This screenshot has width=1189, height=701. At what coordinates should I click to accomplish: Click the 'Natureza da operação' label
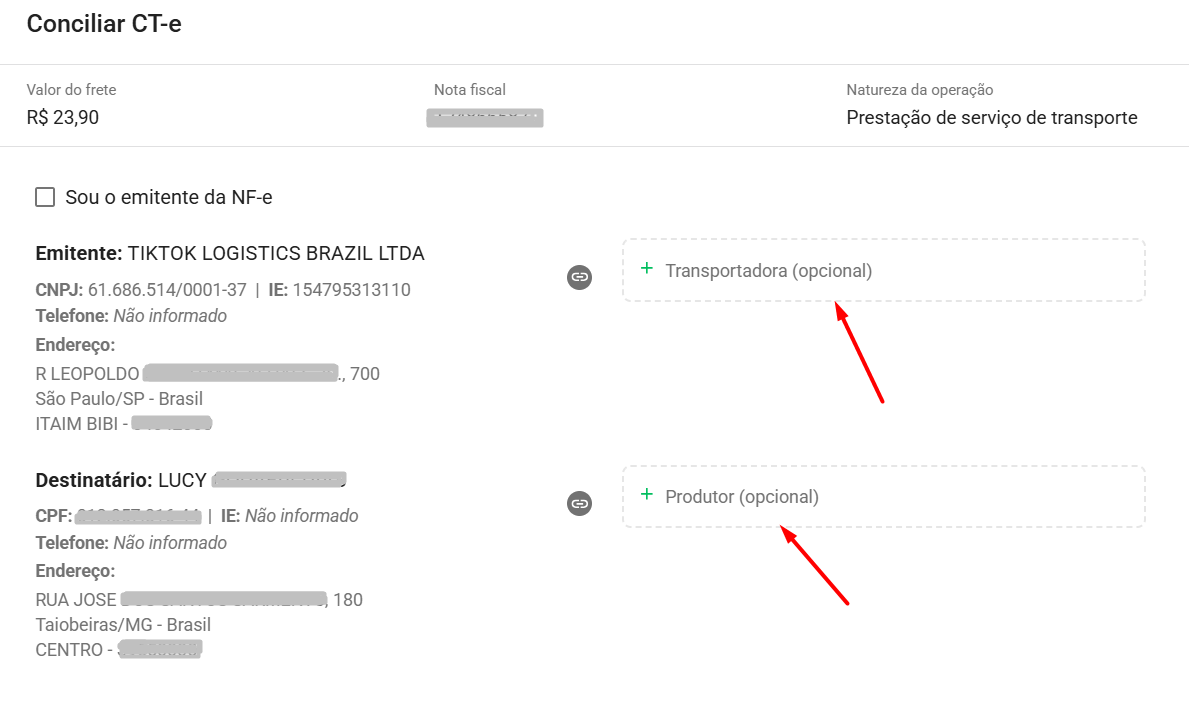click(920, 90)
